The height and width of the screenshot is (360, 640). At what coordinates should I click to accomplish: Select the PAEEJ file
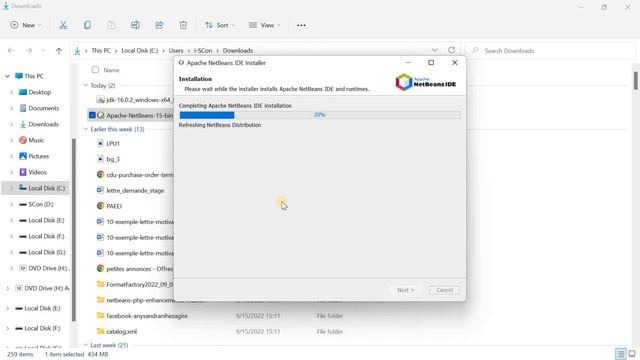pyautogui.click(x=109, y=206)
